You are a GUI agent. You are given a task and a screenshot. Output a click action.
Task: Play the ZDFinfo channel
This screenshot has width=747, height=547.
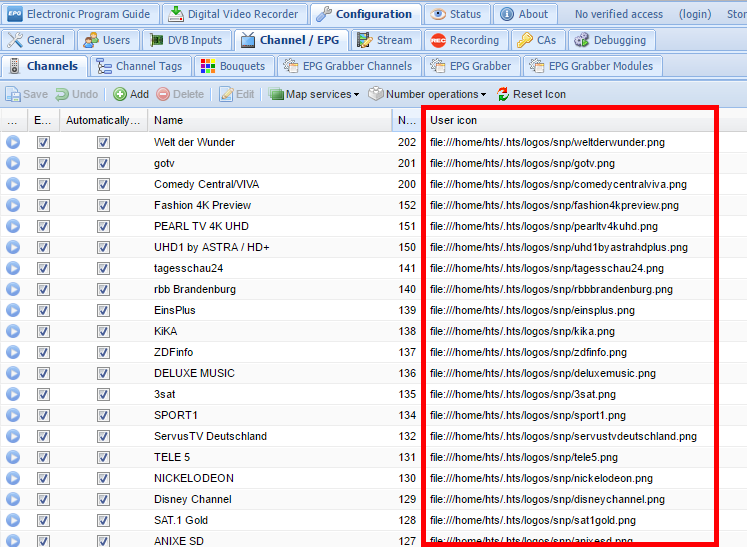13,352
